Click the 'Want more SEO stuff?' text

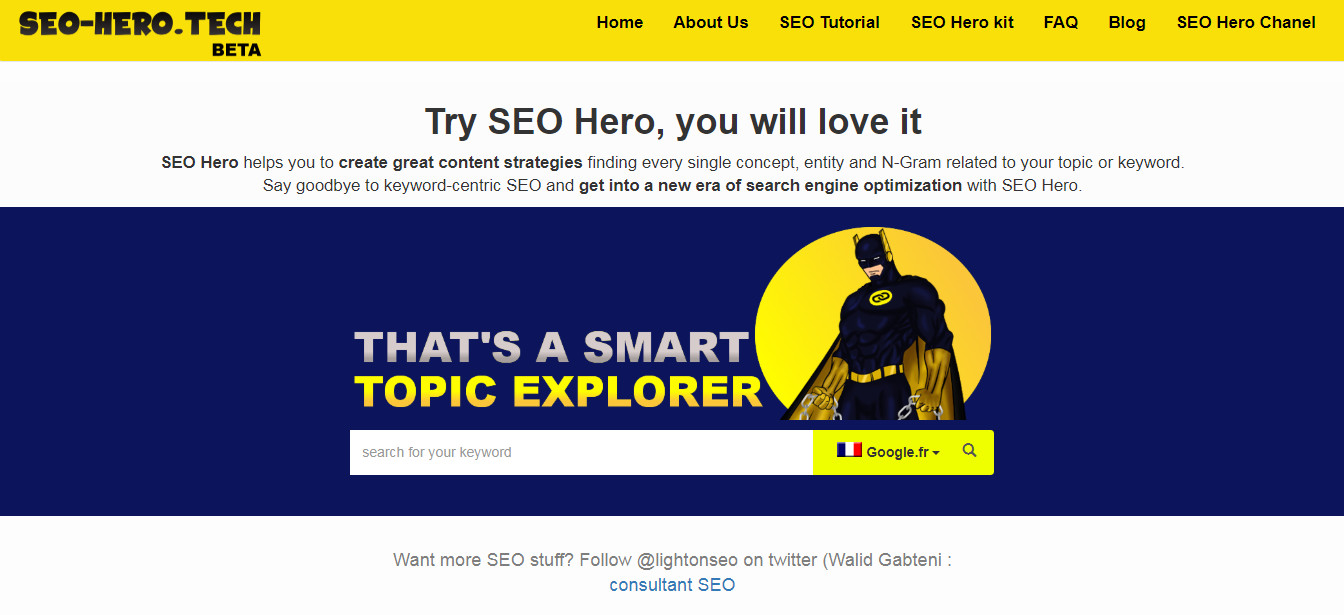click(x=483, y=559)
